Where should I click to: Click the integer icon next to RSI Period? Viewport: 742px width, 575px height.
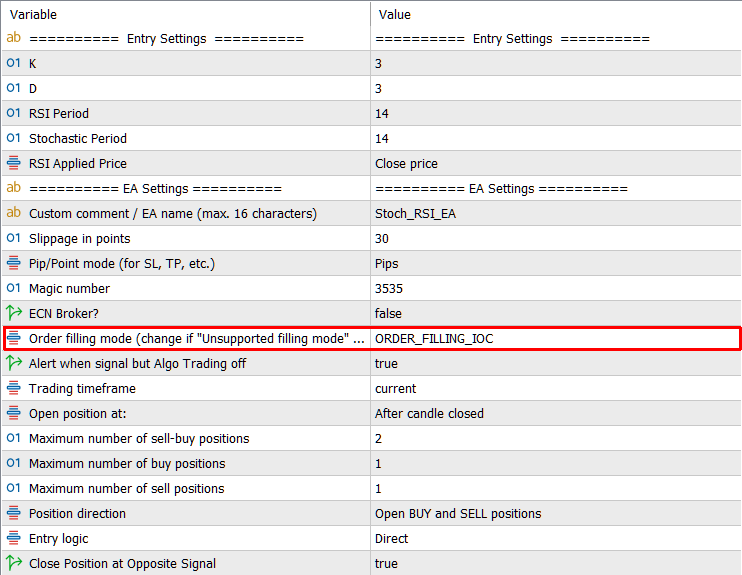tap(14, 113)
